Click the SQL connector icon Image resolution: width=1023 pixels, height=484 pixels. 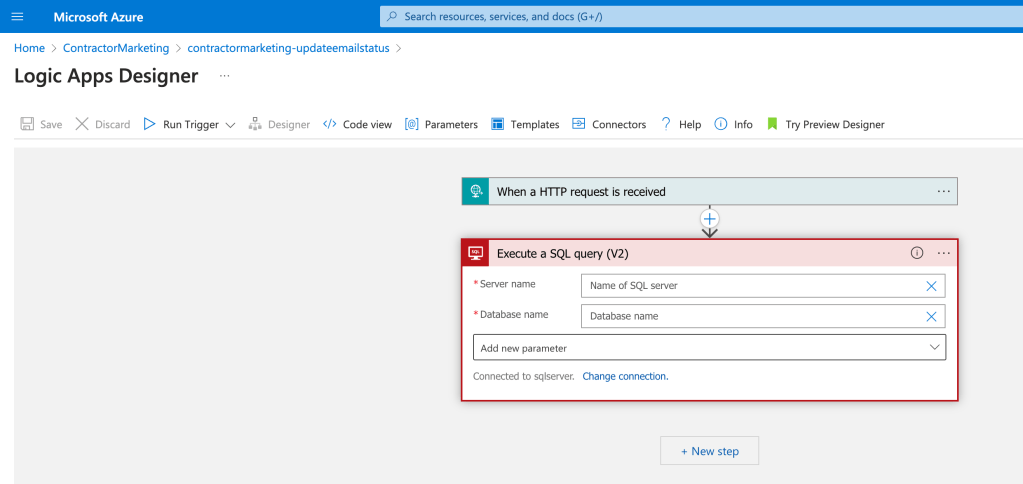(476, 253)
